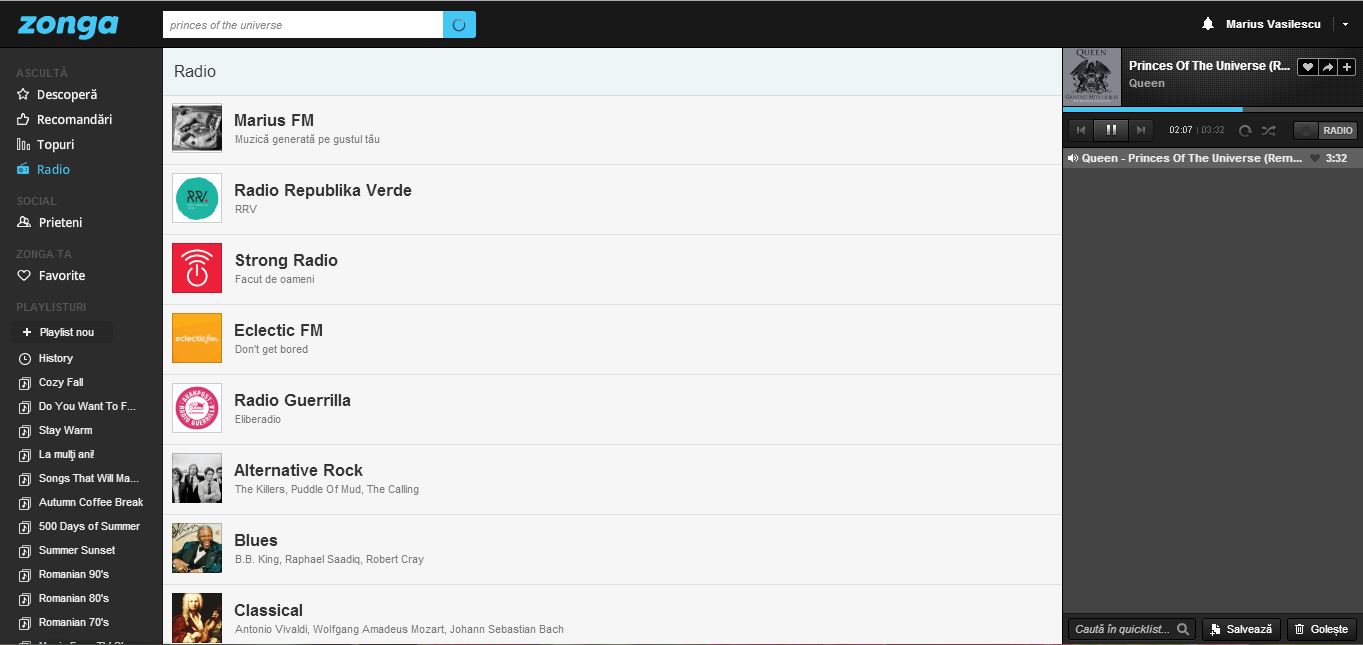Click the Radio Republika Verde logo
This screenshot has height=645, width=1363.
[197, 198]
